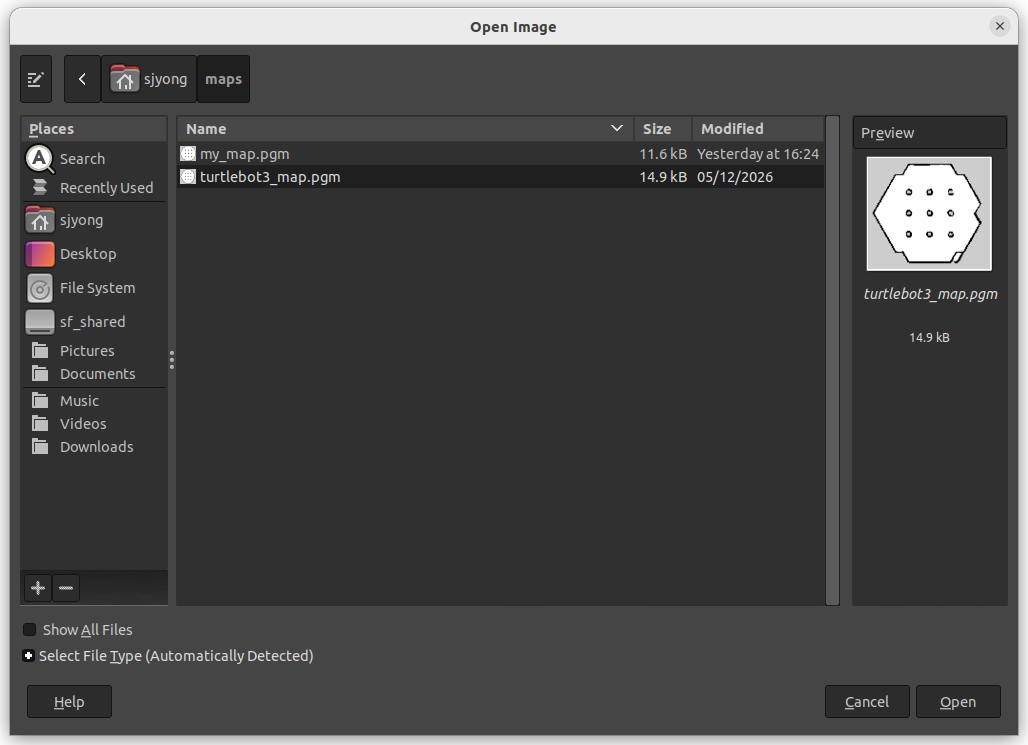Select the sjyong home folder in Places
The width and height of the screenshot is (1028, 745).
coord(94,220)
